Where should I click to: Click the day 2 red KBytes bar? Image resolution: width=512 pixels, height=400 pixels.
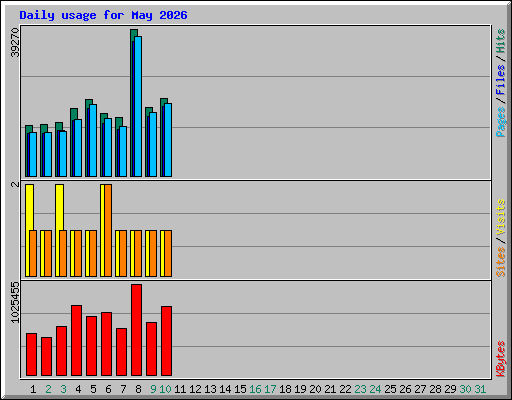tap(46, 356)
